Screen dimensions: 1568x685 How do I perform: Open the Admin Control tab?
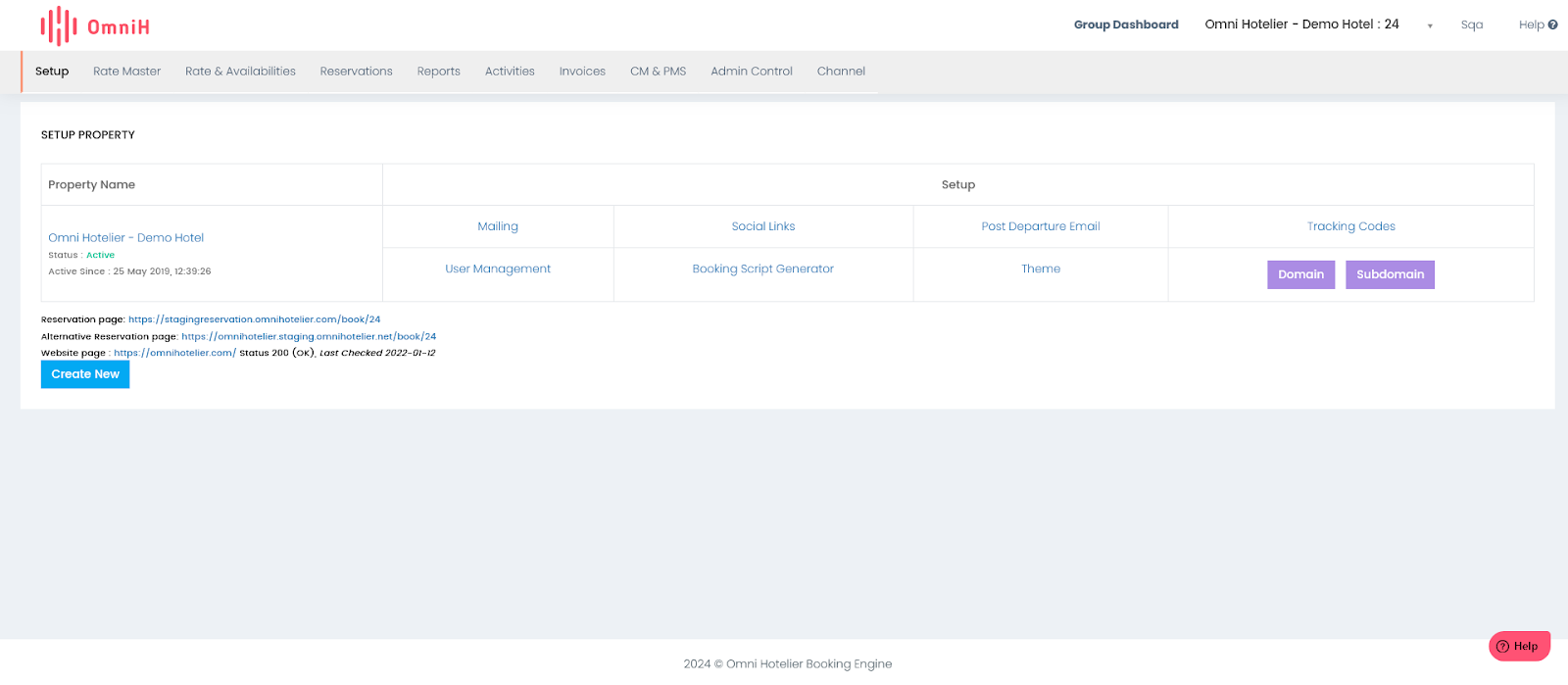(752, 72)
